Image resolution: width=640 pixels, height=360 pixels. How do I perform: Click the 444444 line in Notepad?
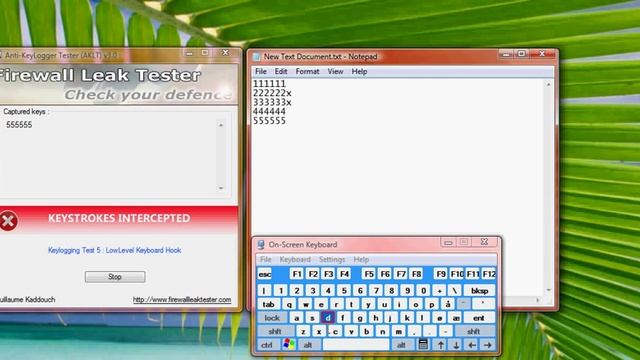pyautogui.click(x=269, y=111)
